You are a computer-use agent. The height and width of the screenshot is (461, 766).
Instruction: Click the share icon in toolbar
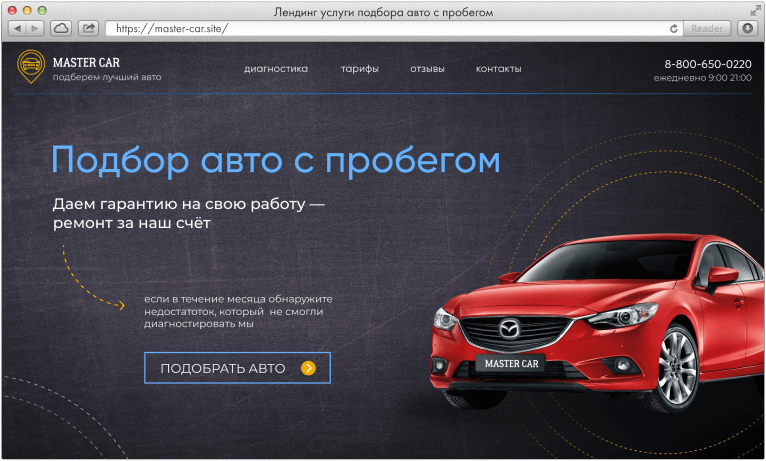88,28
